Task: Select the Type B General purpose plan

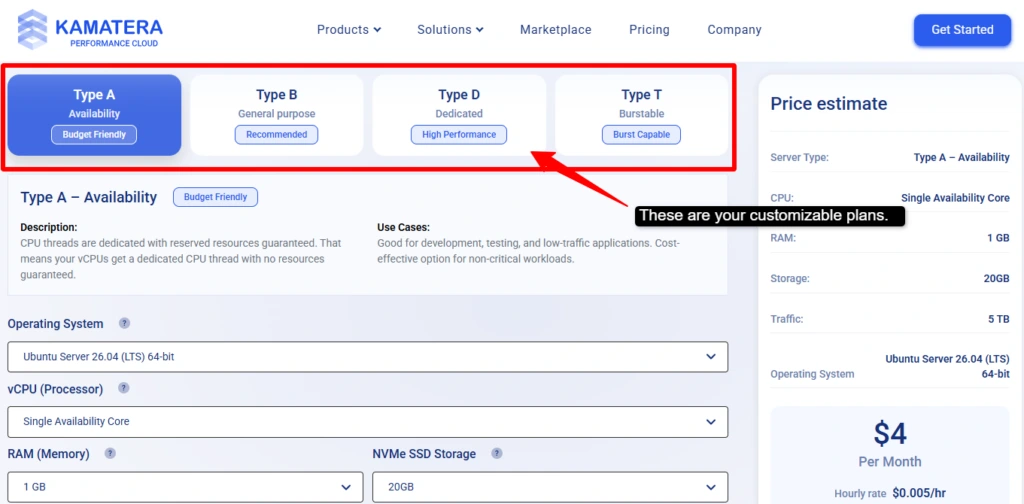Action: click(x=277, y=115)
